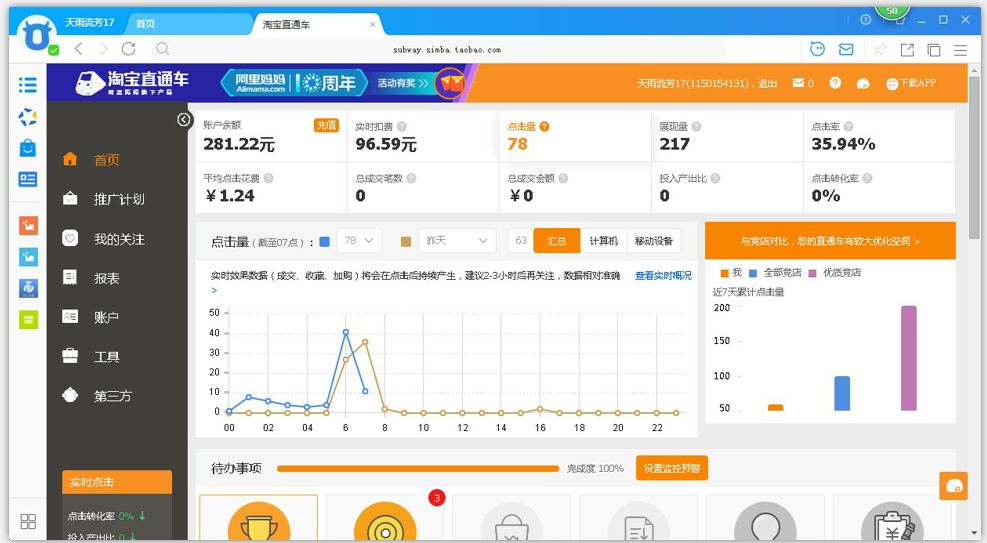Open the blue mail envelope toolbar icon

tap(846, 49)
